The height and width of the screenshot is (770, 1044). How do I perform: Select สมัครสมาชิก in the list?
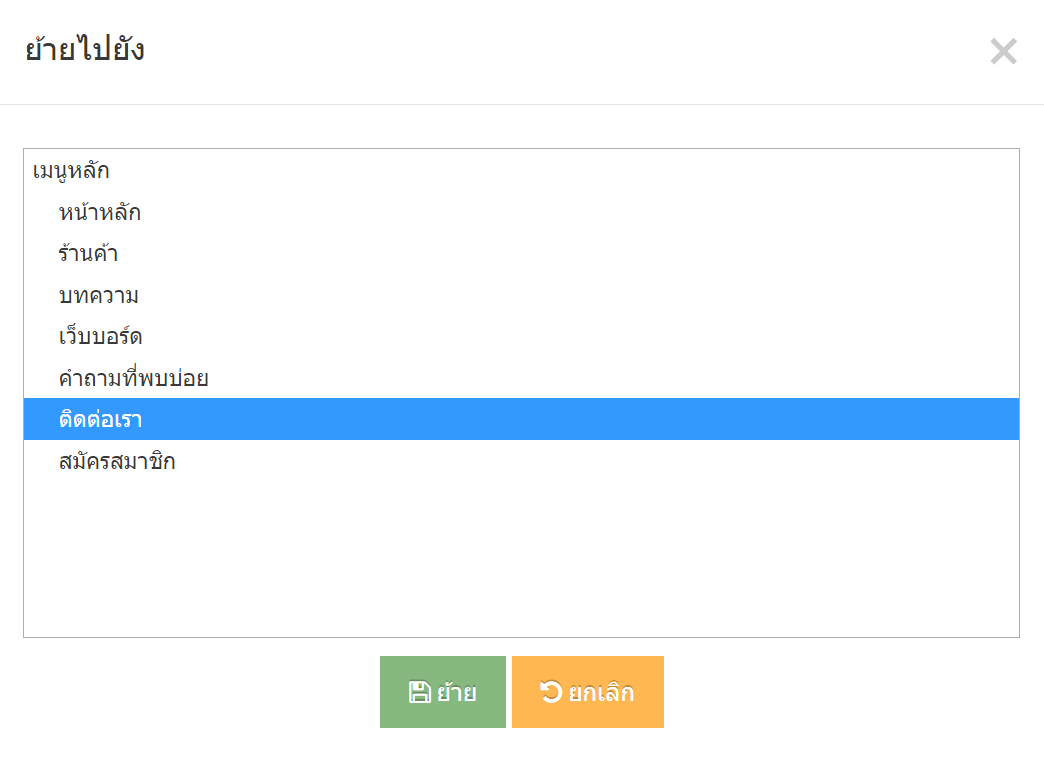coord(521,461)
